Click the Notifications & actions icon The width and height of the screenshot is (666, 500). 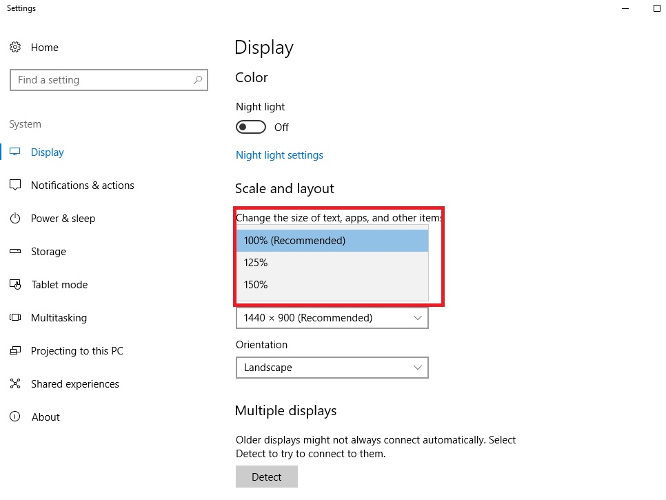(x=15, y=185)
